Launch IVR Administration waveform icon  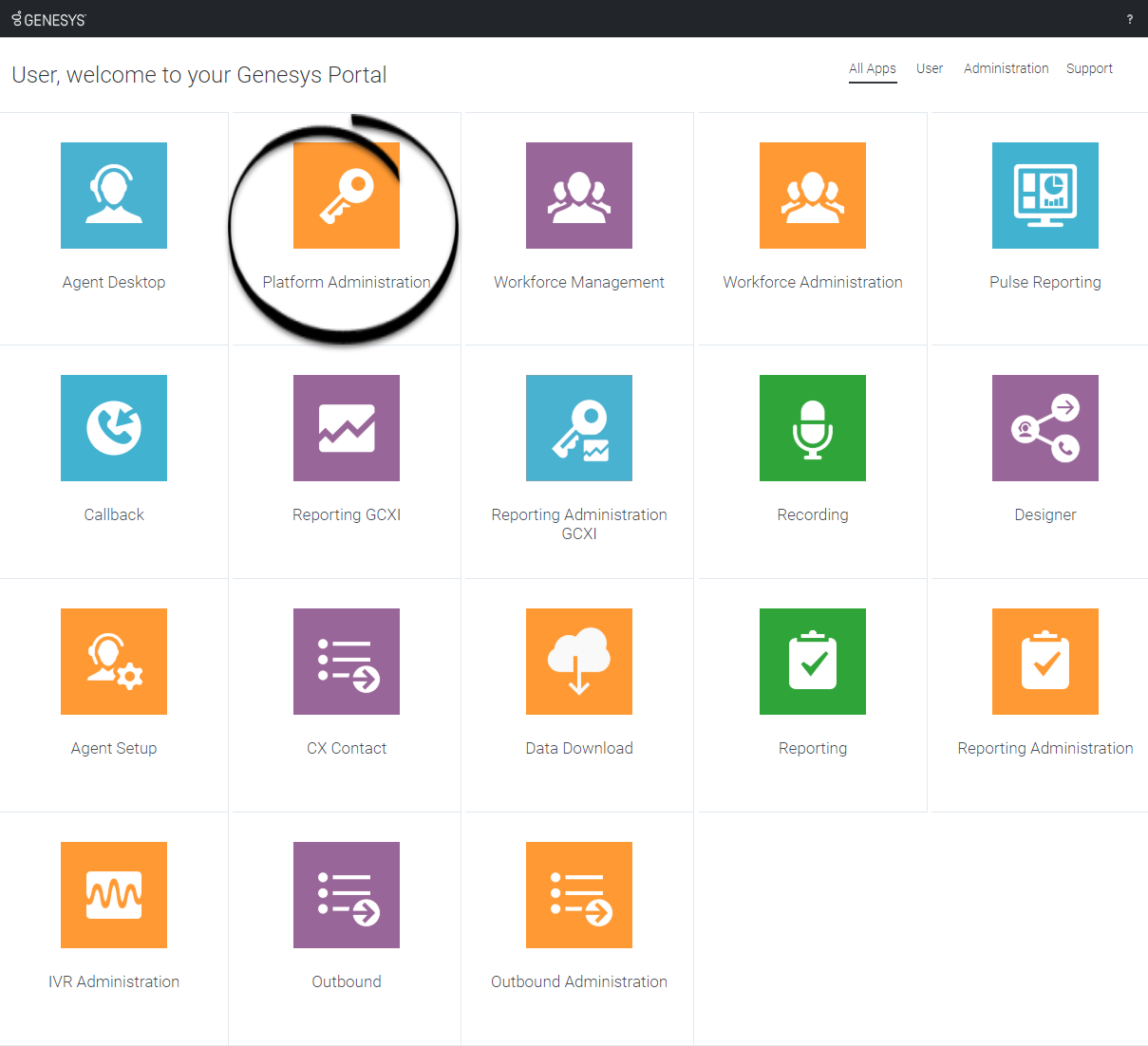coord(114,895)
